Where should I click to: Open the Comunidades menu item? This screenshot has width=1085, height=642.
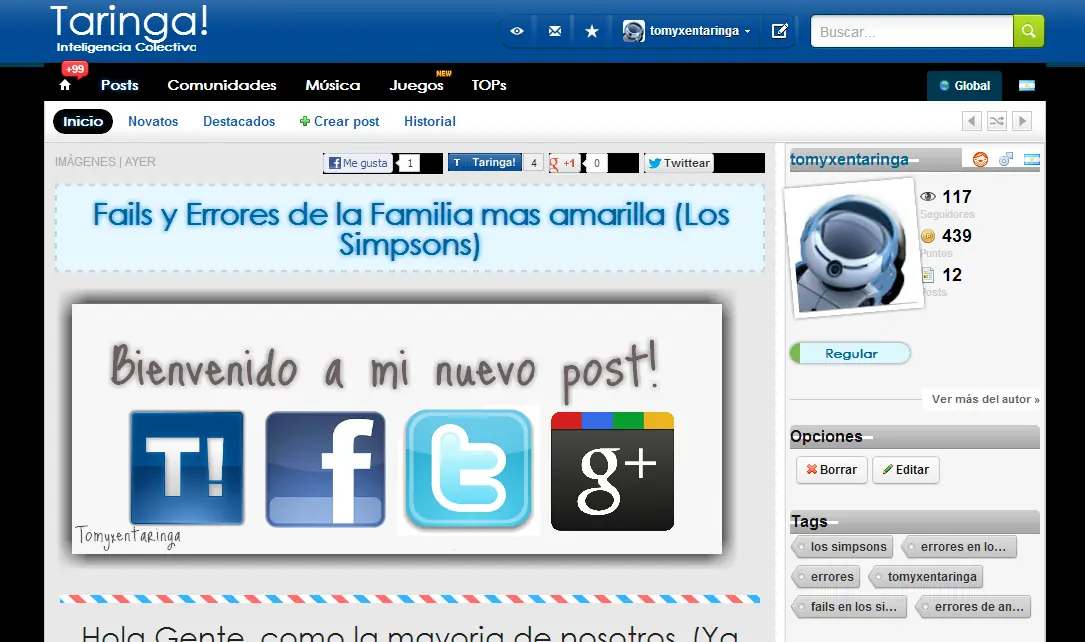222,85
